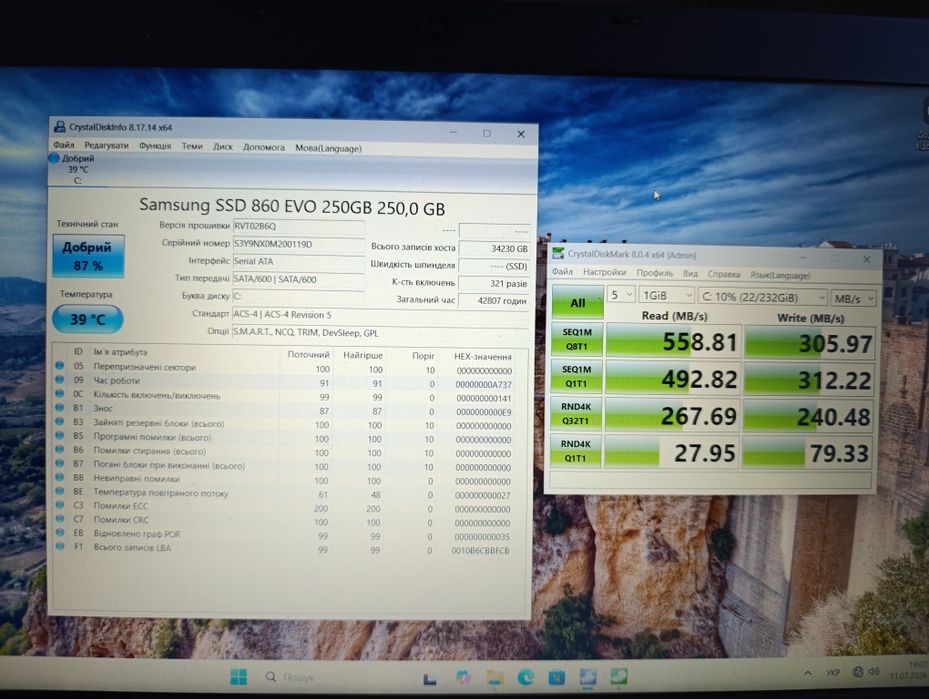Image resolution: width=929 pixels, height=699 pixels.
Task: Open the Теми menu
Action: [191, 146]
